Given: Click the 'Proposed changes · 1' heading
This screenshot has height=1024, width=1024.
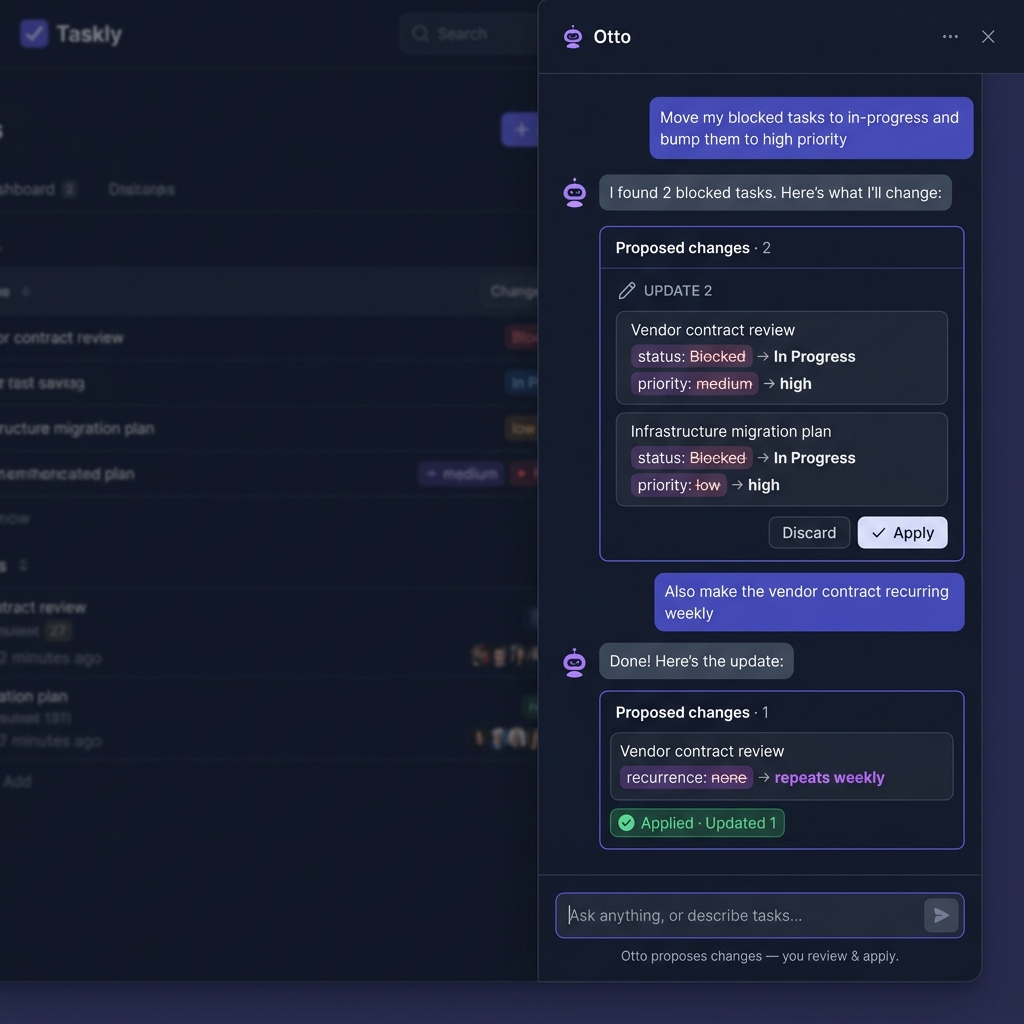Looking at the screenshot, I should pos(692,712).
